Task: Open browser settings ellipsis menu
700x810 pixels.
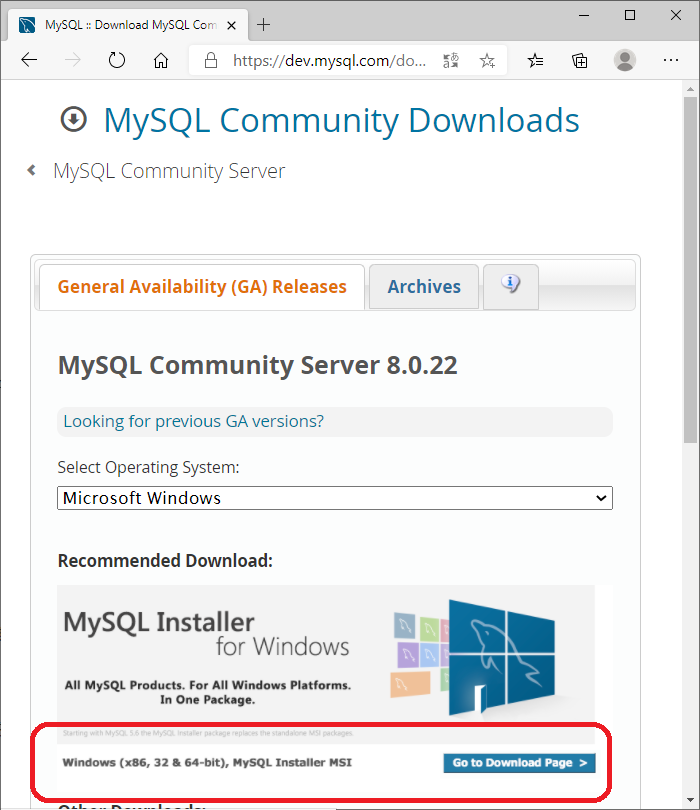Action: 671,61
